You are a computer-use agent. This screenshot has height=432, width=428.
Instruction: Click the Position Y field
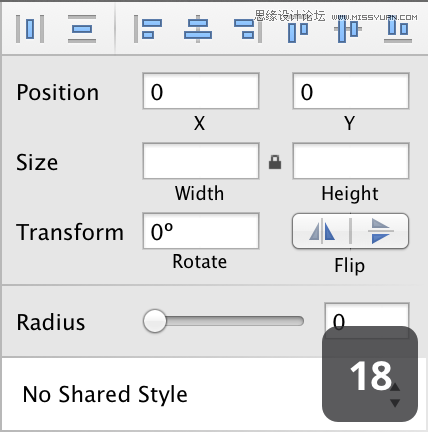[x=351, y=91]
